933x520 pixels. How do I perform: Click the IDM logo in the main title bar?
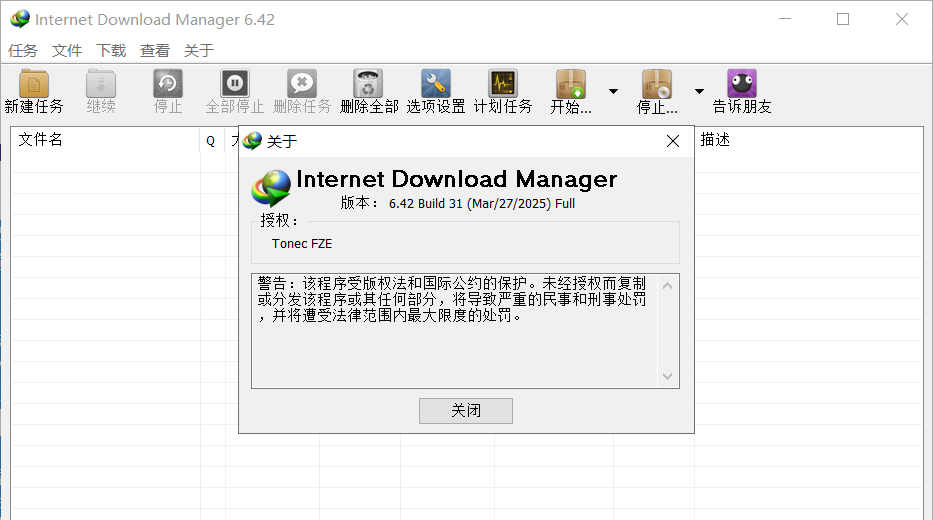[20, 19]
